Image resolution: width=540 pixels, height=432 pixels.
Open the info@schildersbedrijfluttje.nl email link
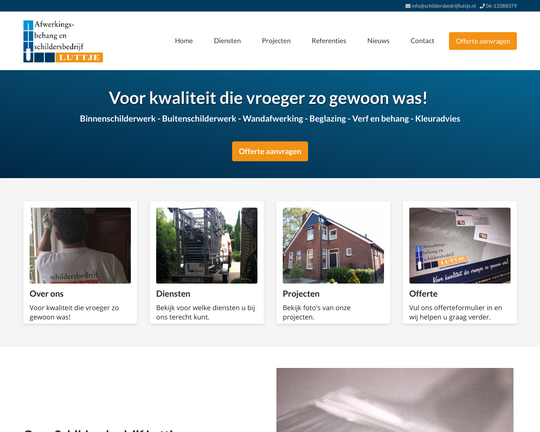point(444,6)
